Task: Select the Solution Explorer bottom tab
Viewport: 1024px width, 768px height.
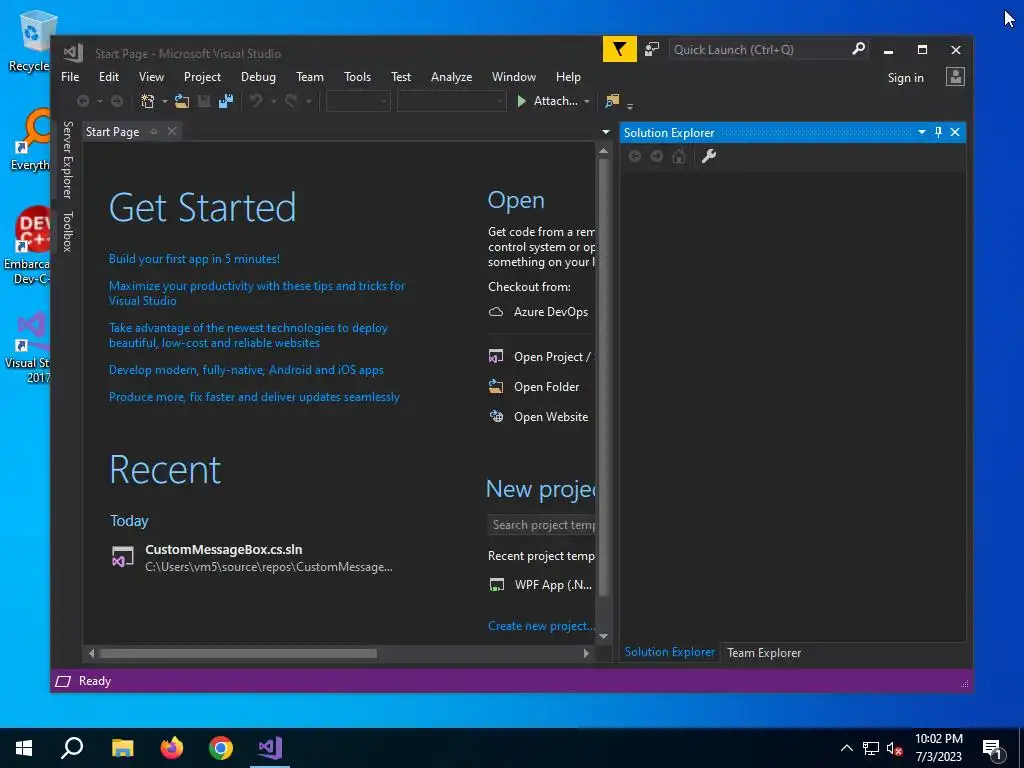Action: (x=669, y=652)
